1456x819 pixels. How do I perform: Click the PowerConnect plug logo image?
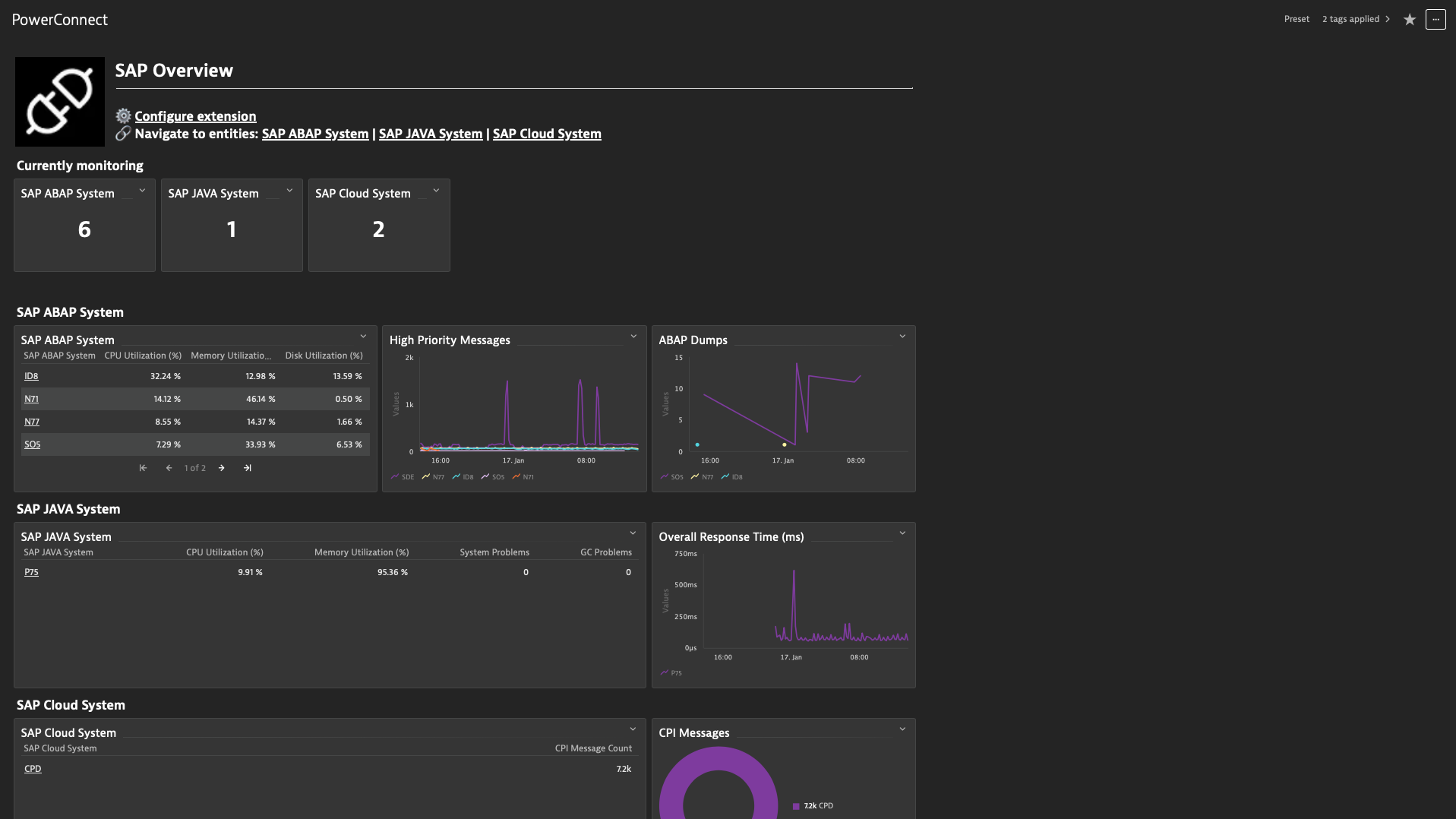59,101
